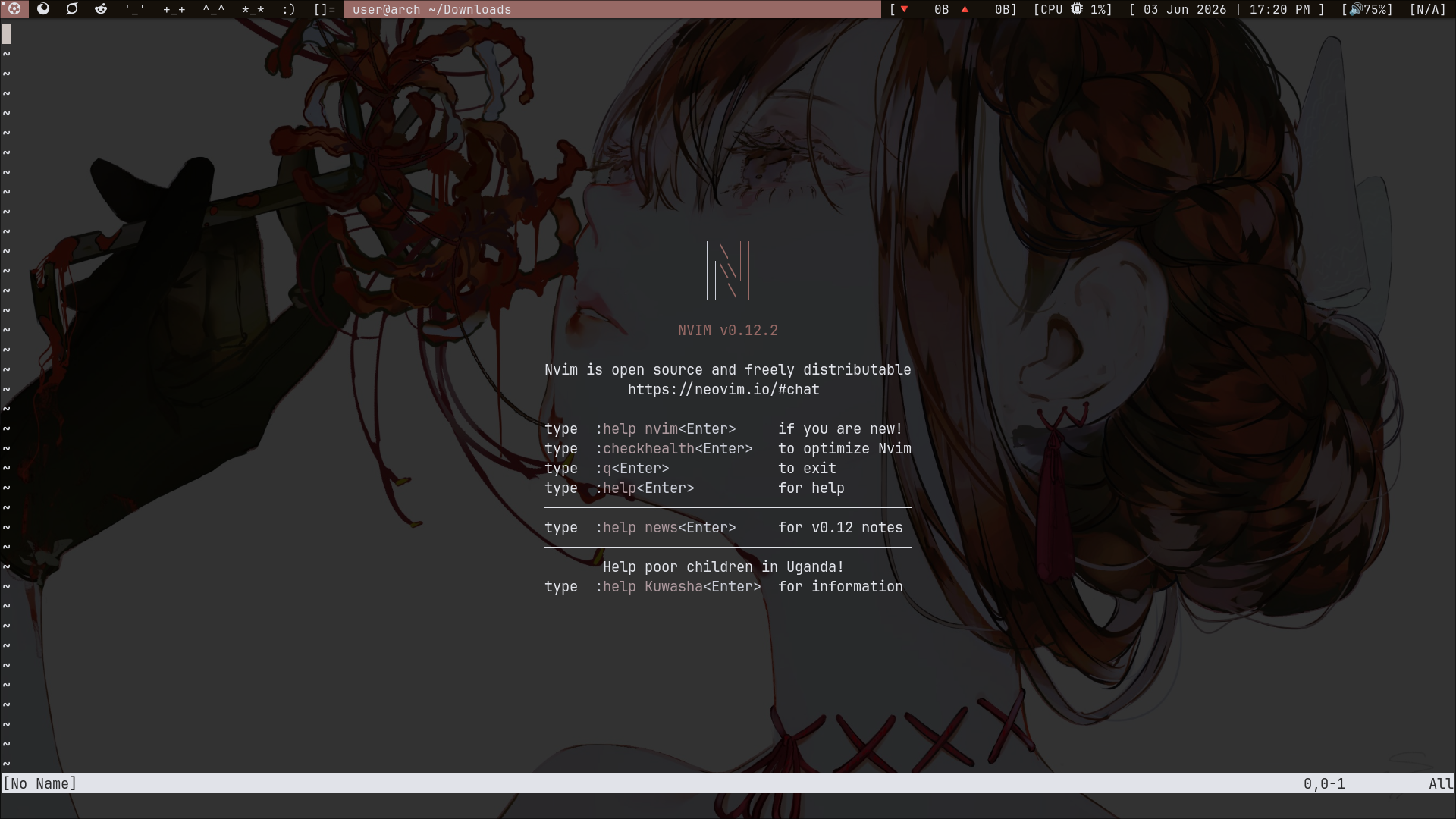This screenshot has height=819, width=1456.
Task: Click 'if you are new!' text
Action: tap(840, 429)
